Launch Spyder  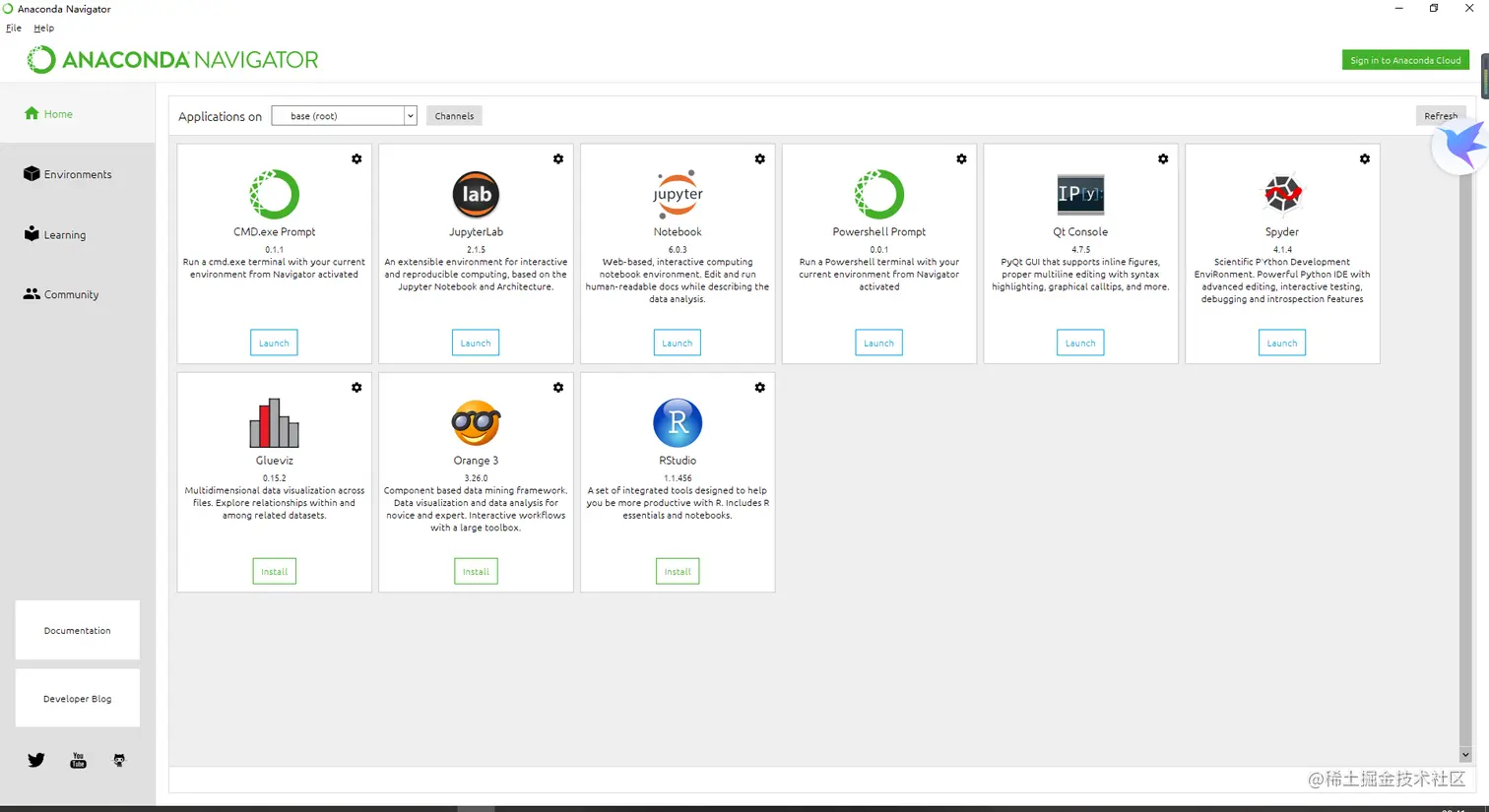1282,343
